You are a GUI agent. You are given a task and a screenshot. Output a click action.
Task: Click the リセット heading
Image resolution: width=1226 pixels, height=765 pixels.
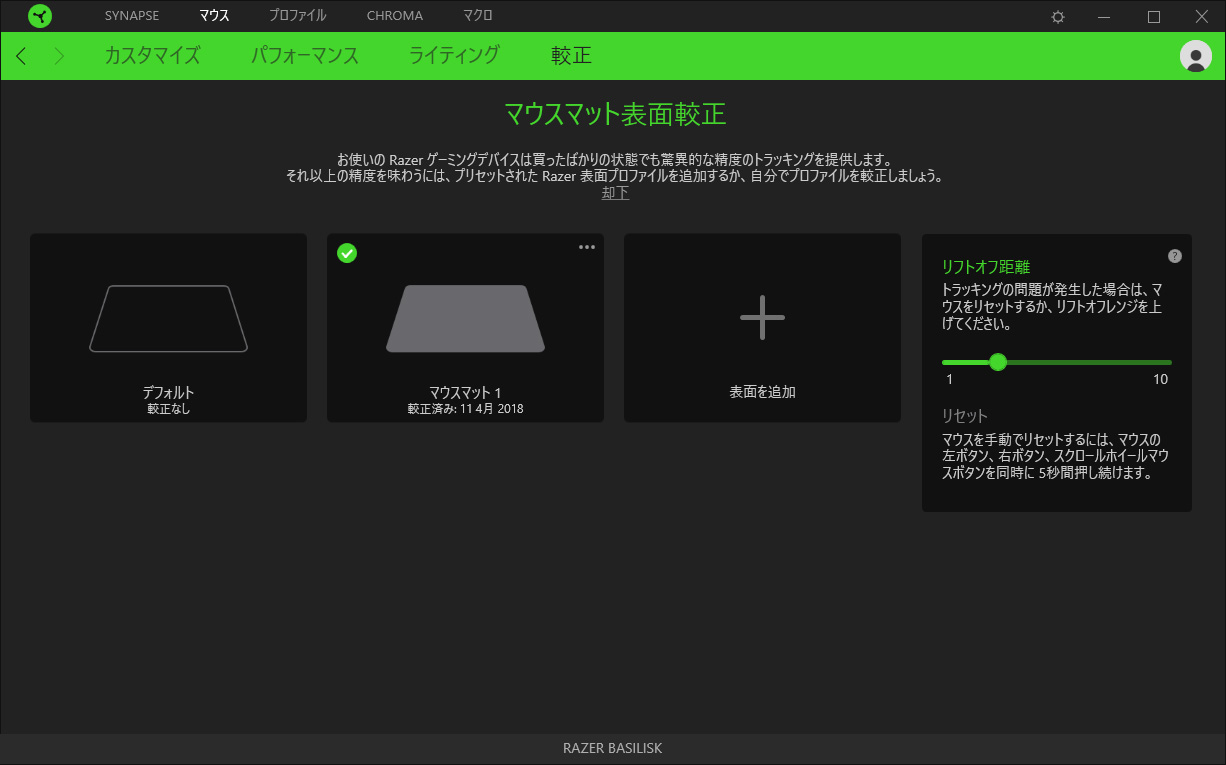point(964,416)
